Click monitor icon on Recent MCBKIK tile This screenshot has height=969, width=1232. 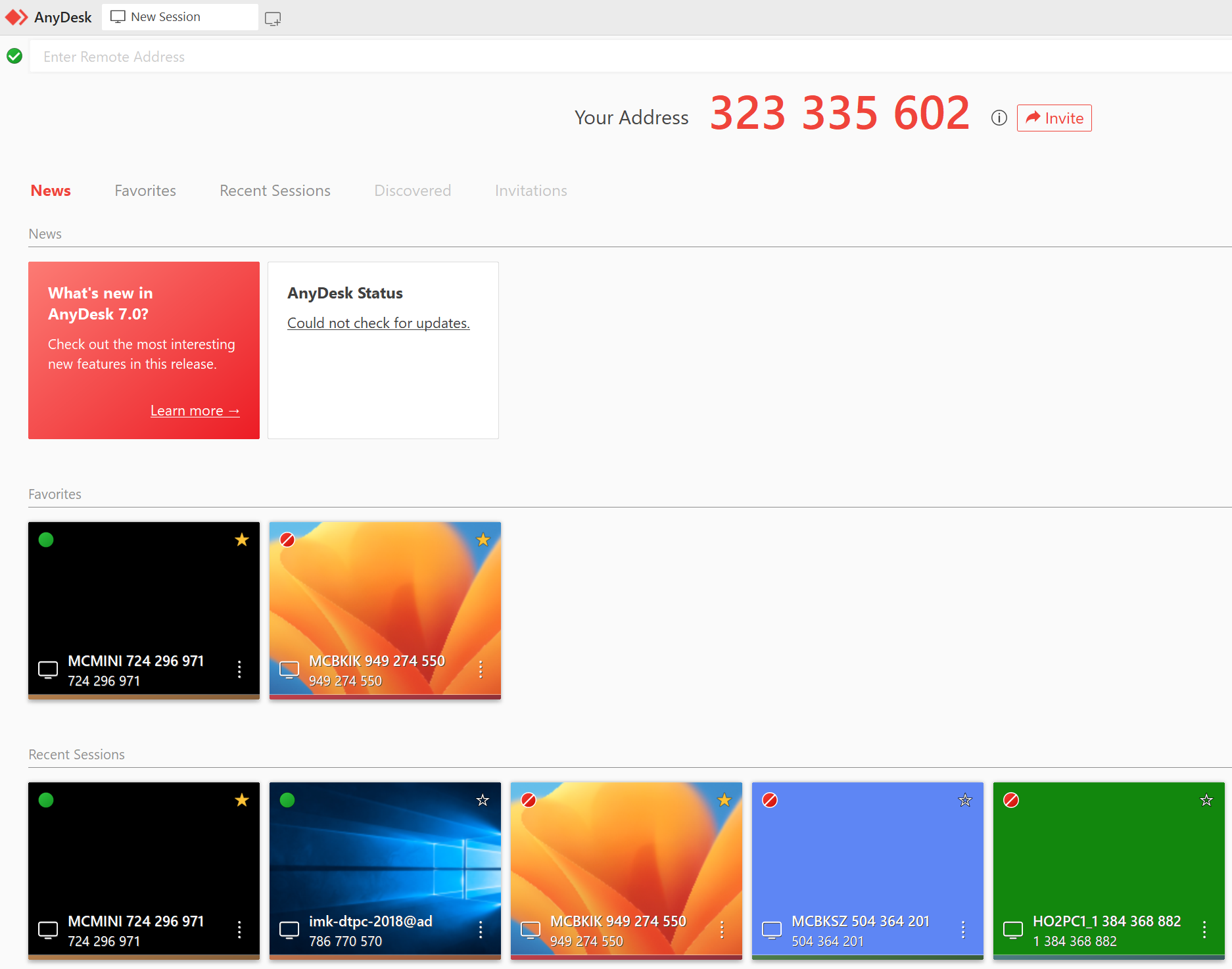coord(531,930)
